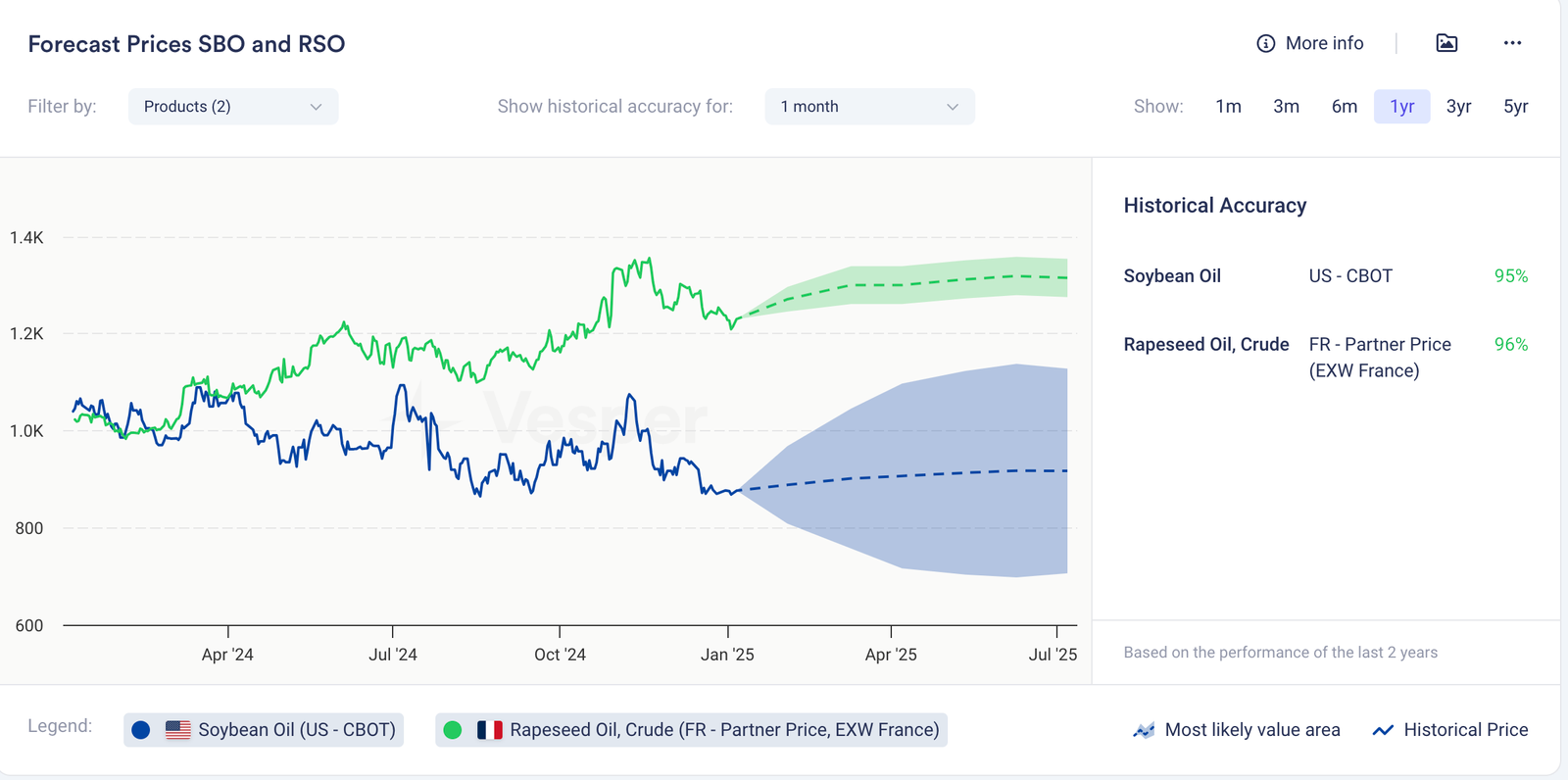Click the Most likely value area icon

[1143, 730]
